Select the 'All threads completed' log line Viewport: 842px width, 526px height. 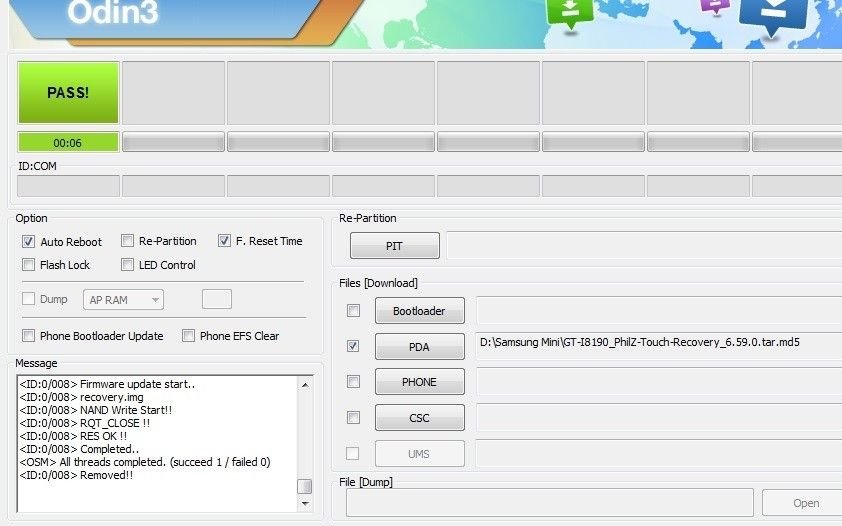coord(145,462)
